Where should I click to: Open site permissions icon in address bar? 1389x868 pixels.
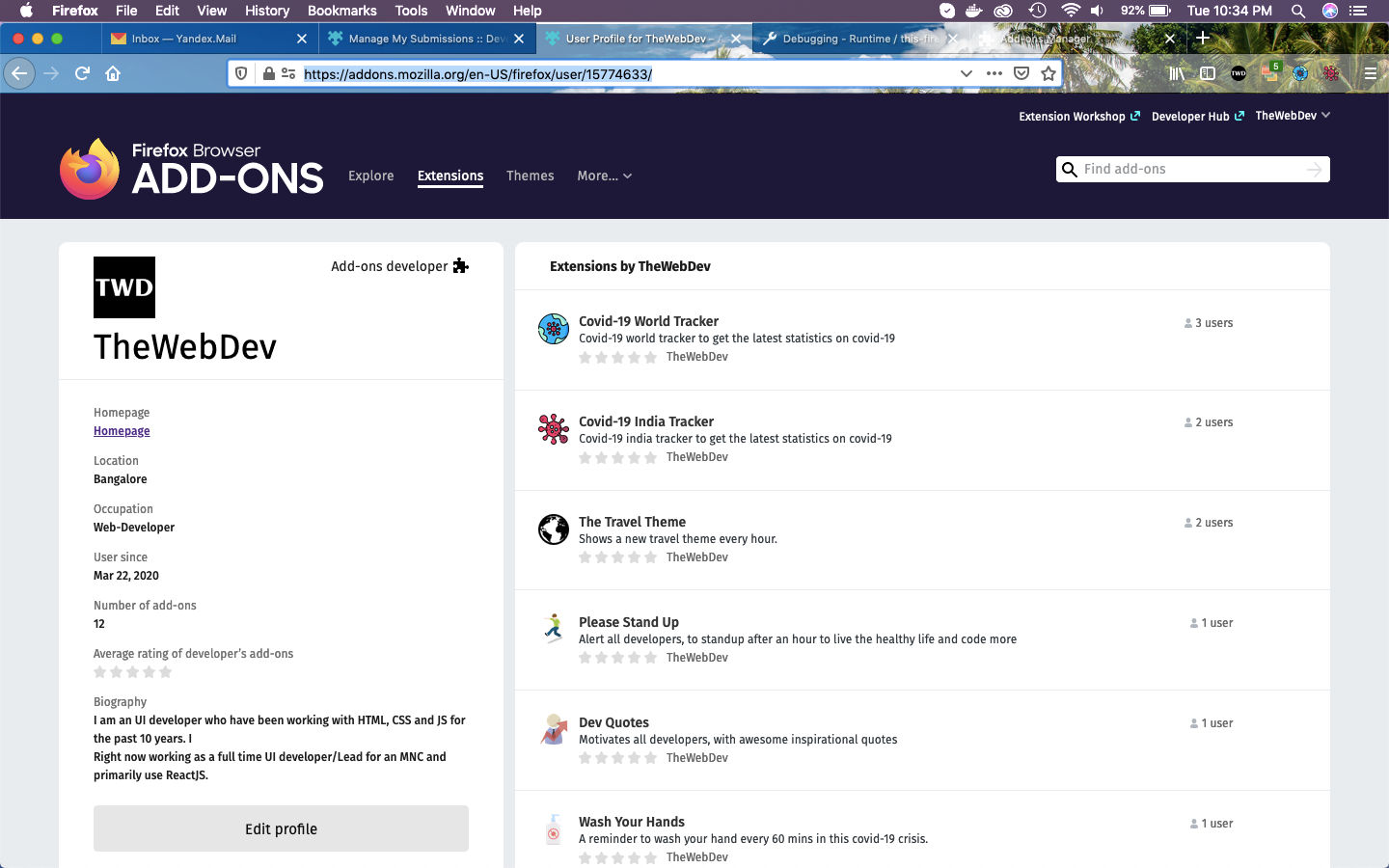(x=288, y=73)
